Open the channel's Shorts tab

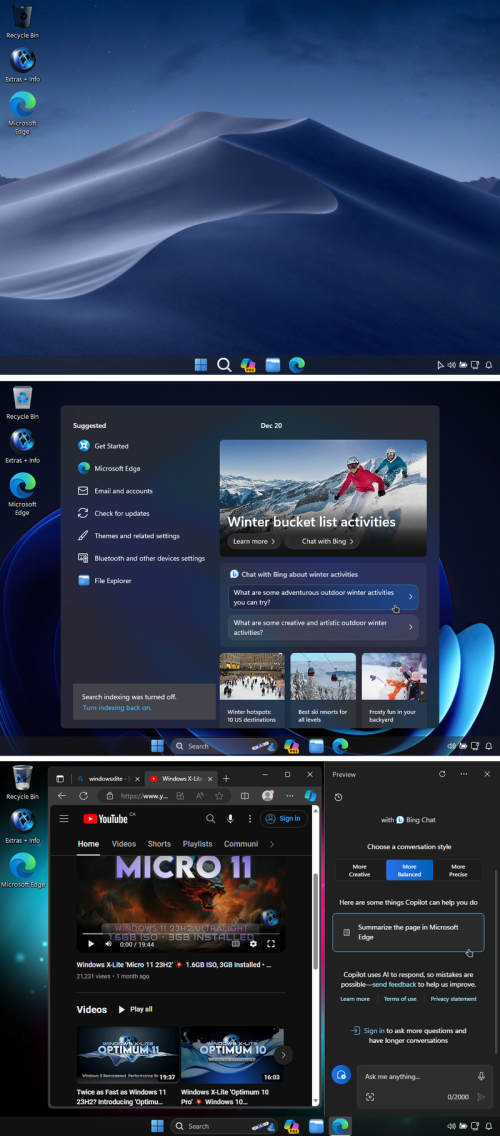coord(159,844)
